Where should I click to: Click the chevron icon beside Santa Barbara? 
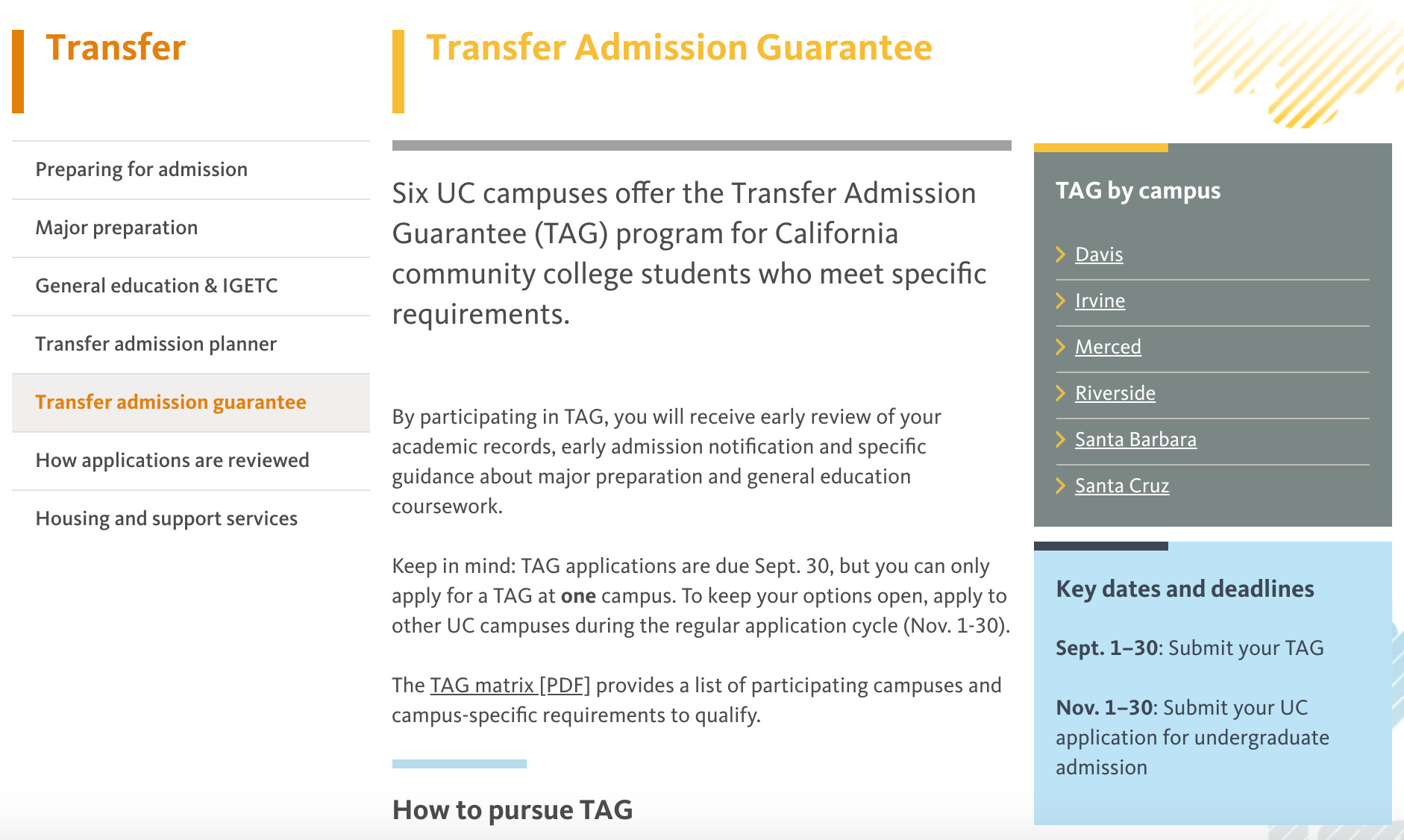pos(1061,439)
